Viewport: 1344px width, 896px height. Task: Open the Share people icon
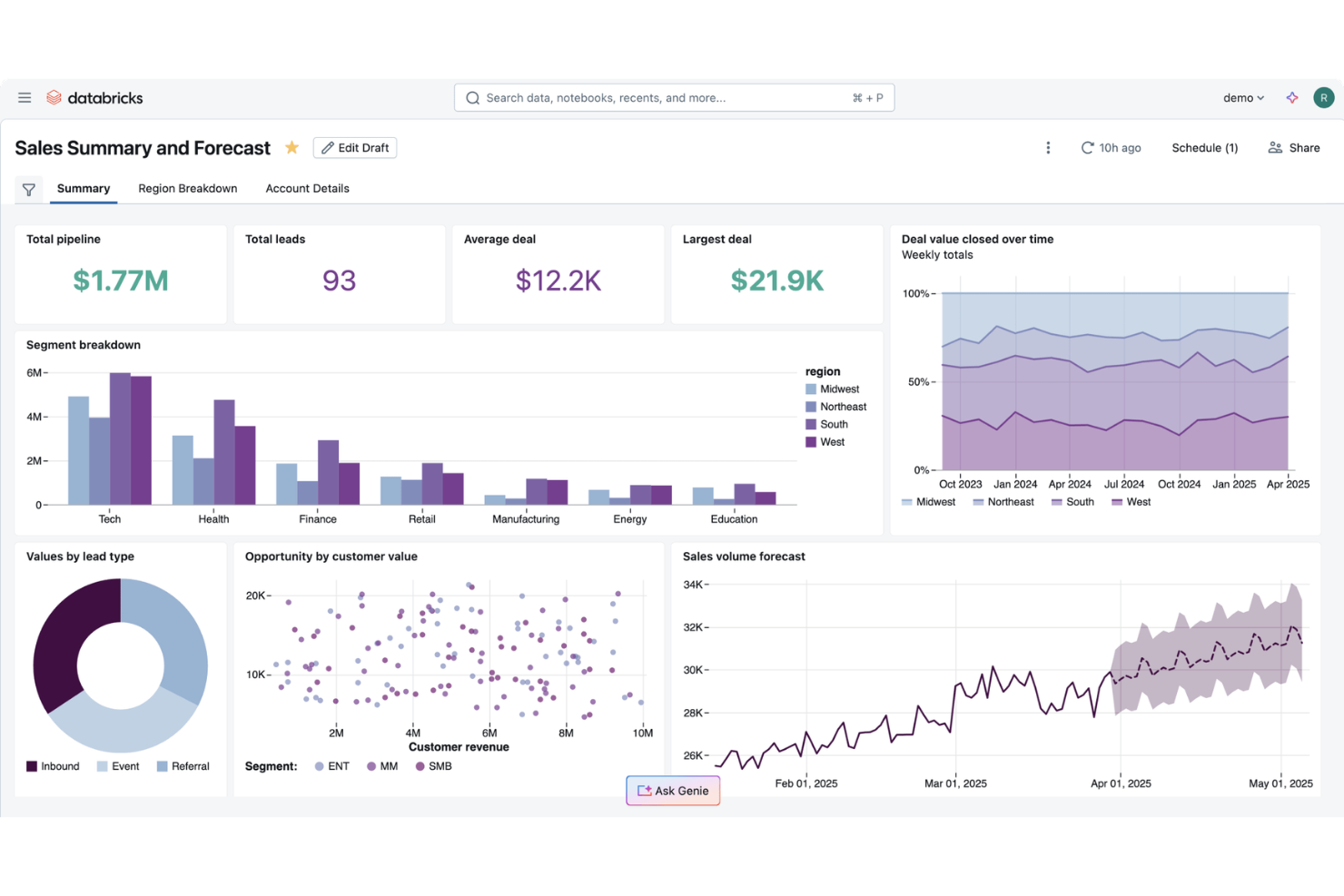point(1275,147)
